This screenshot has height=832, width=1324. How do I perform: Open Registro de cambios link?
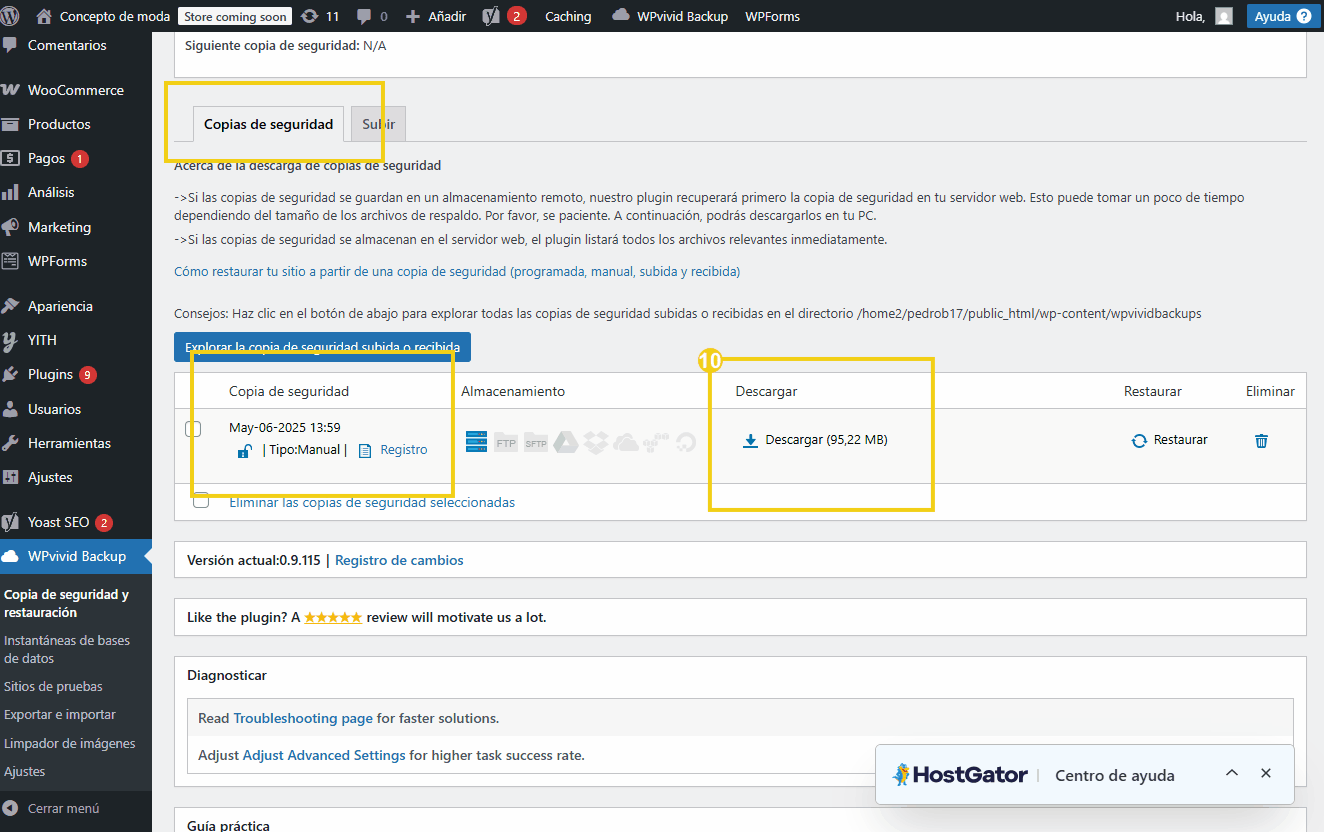tap(399, 560)
